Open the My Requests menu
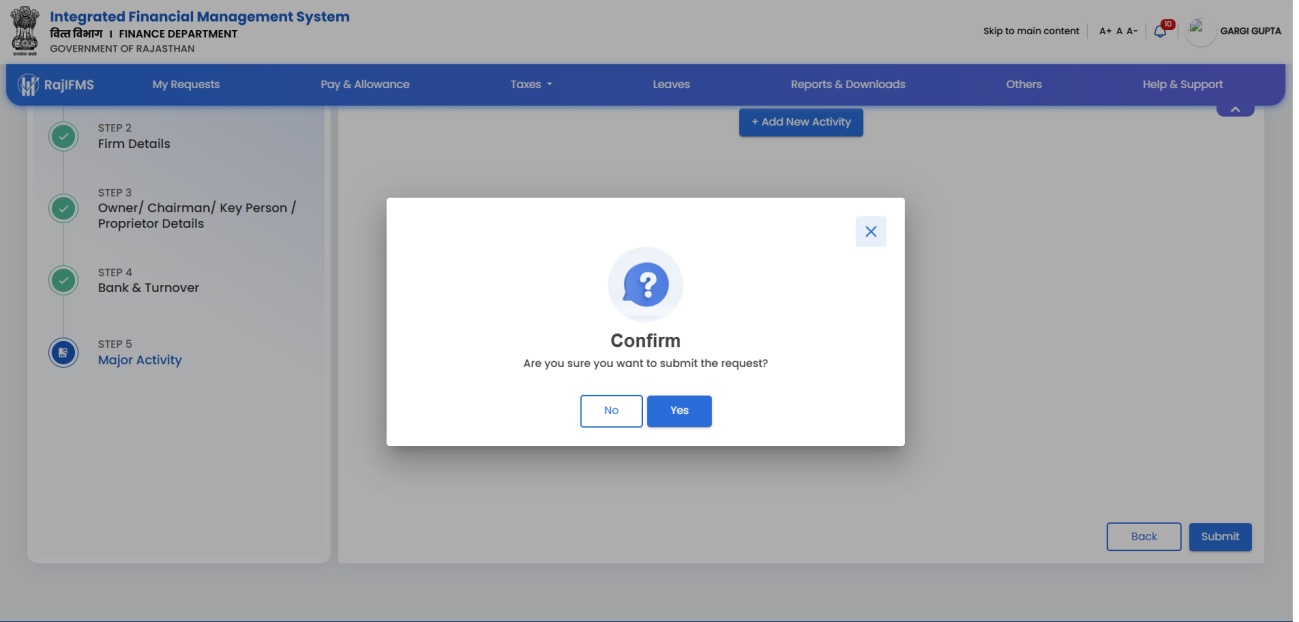 pos(186,85)
